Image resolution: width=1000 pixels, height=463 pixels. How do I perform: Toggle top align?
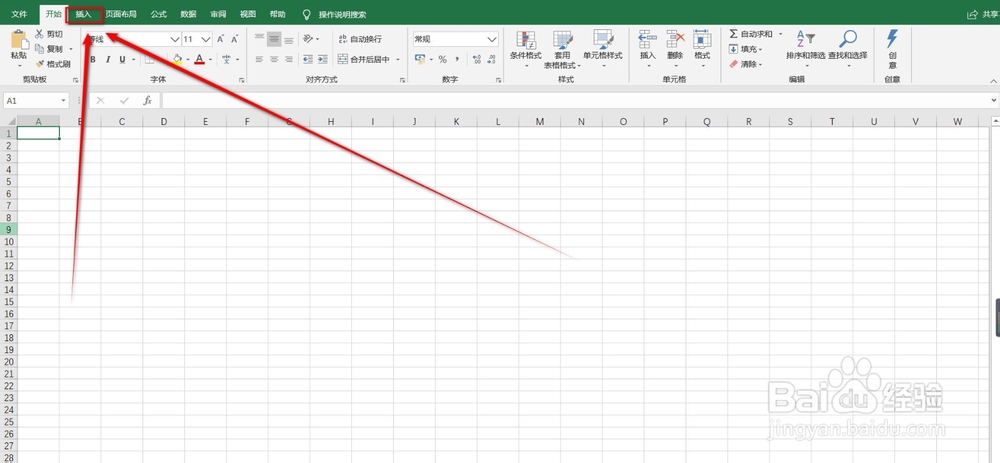[259, 39]
